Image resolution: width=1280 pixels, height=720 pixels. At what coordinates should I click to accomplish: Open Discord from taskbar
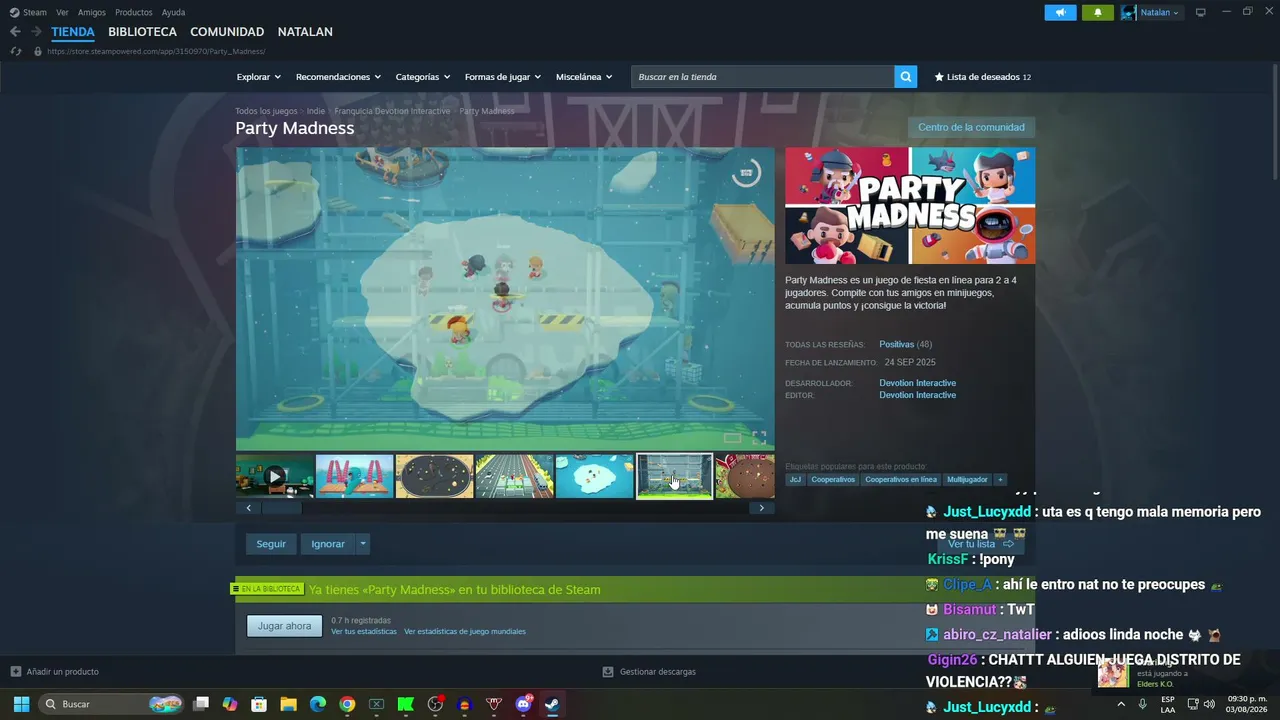[523, 704]
